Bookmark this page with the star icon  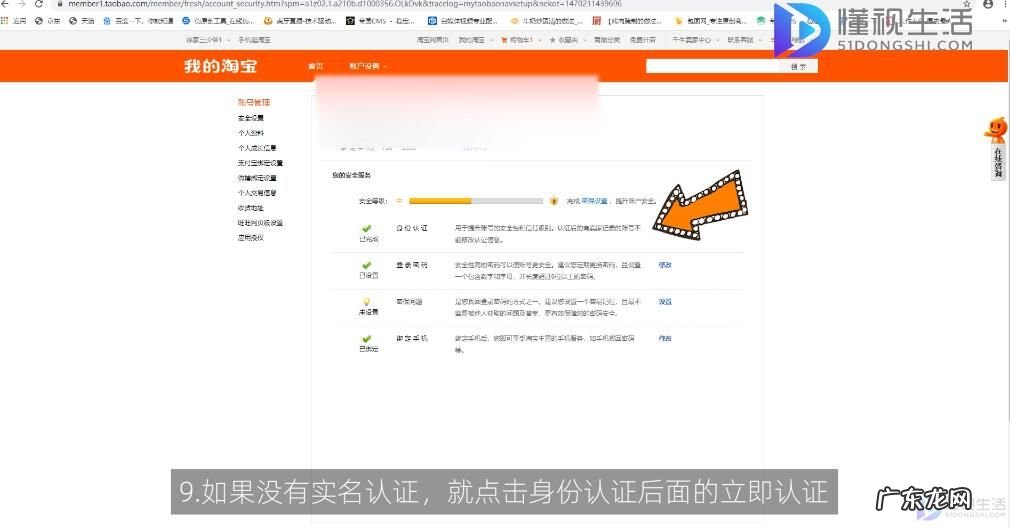pyautogui.click(x=966, y=4)
